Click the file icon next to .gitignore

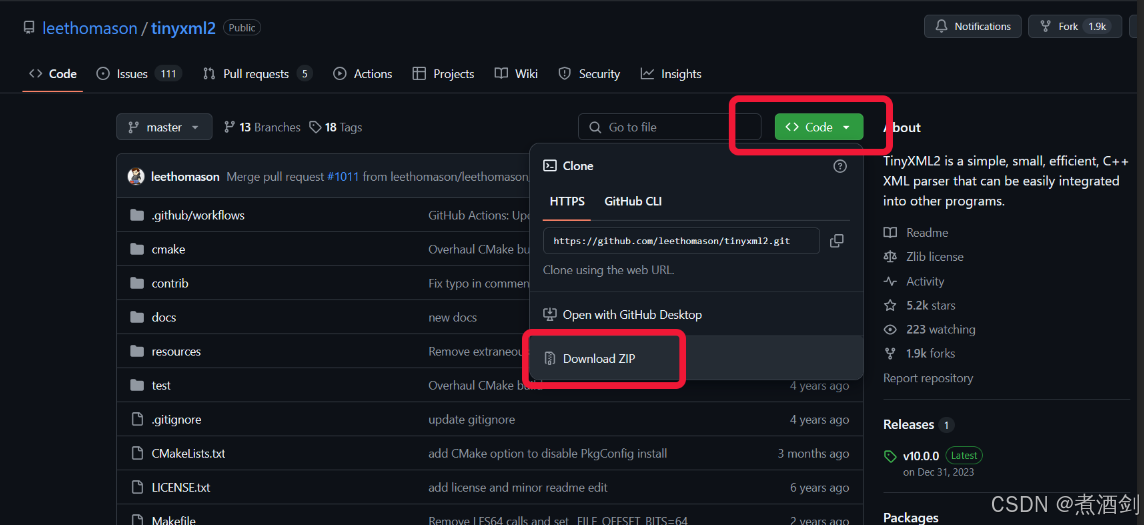pyautogui.click(x=136, y=419)
